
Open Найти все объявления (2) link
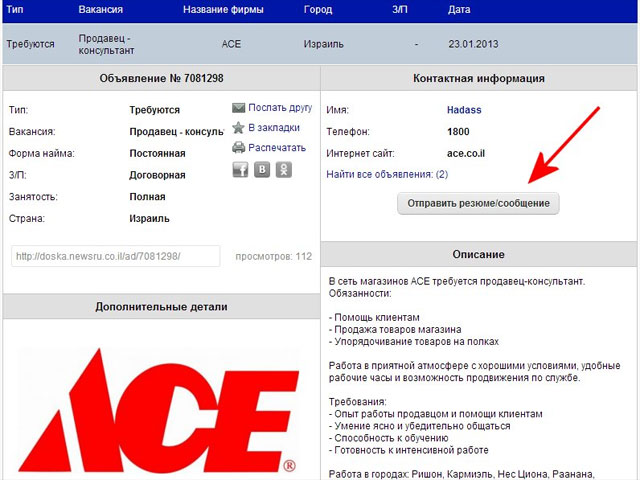click(x=387, y=174)
